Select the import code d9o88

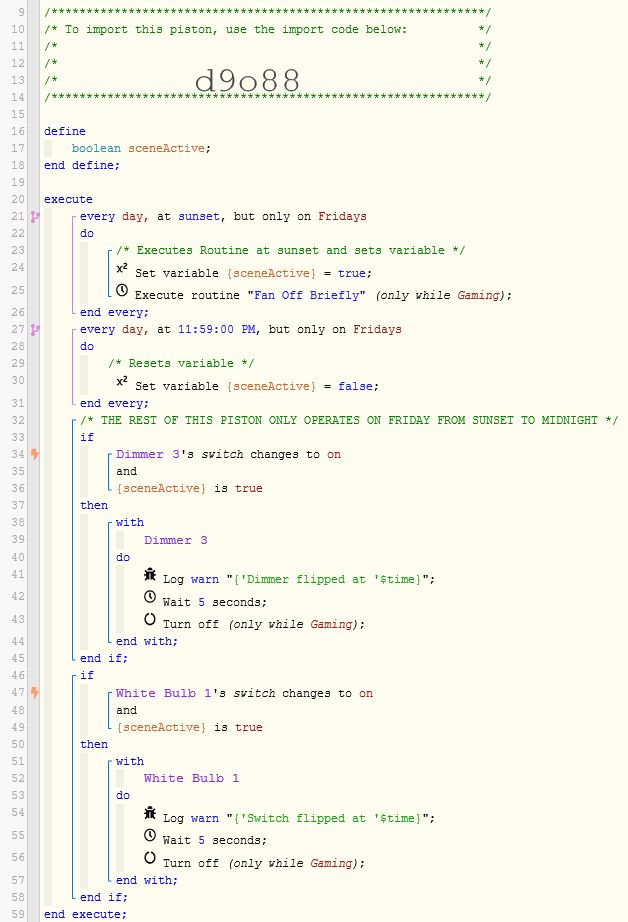248,81
